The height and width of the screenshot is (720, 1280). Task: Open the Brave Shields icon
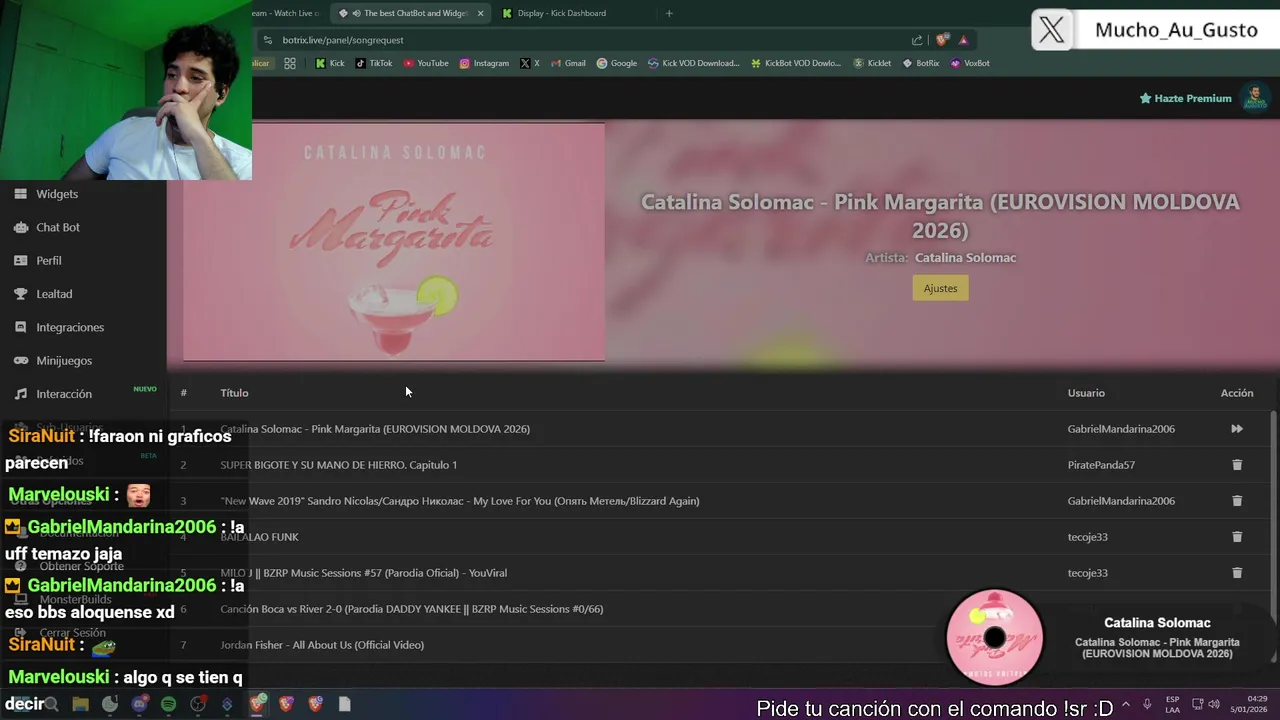point(942,40)
